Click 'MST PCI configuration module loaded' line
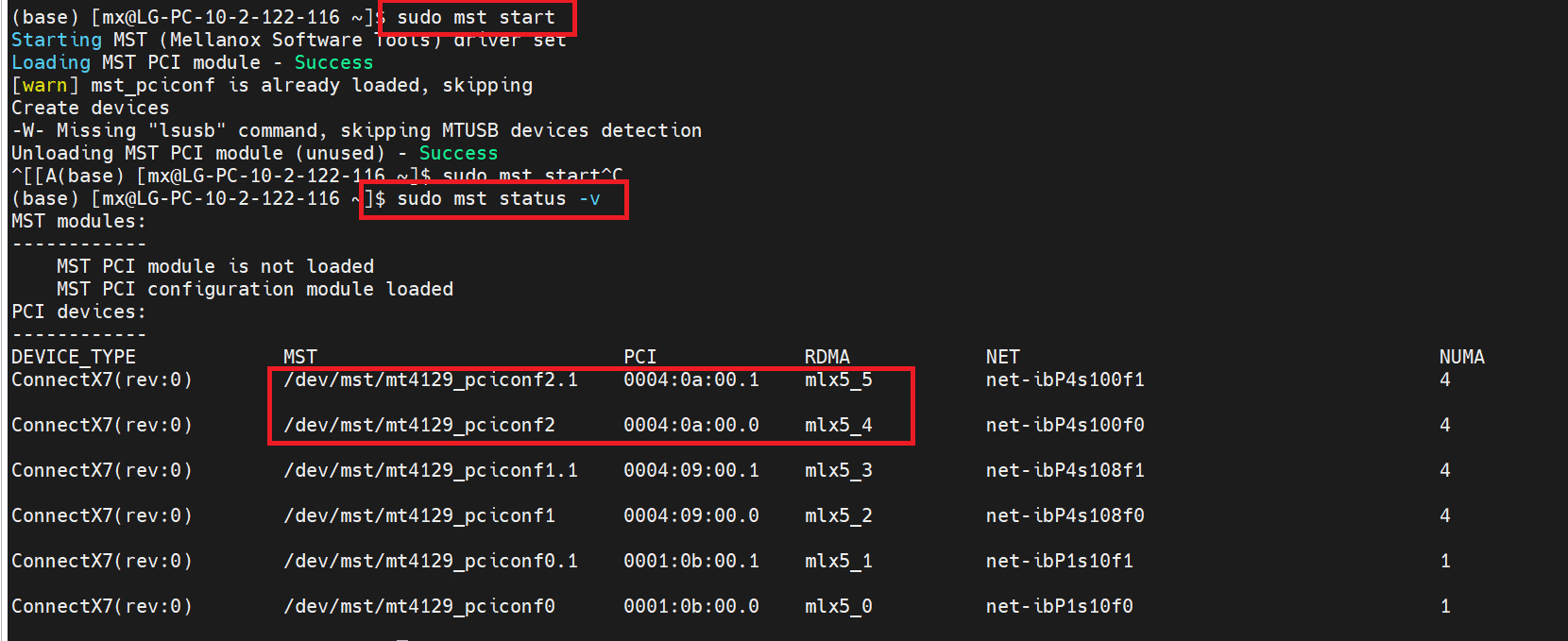Viewport: 1568px width, 641px height. click(255, 290)
